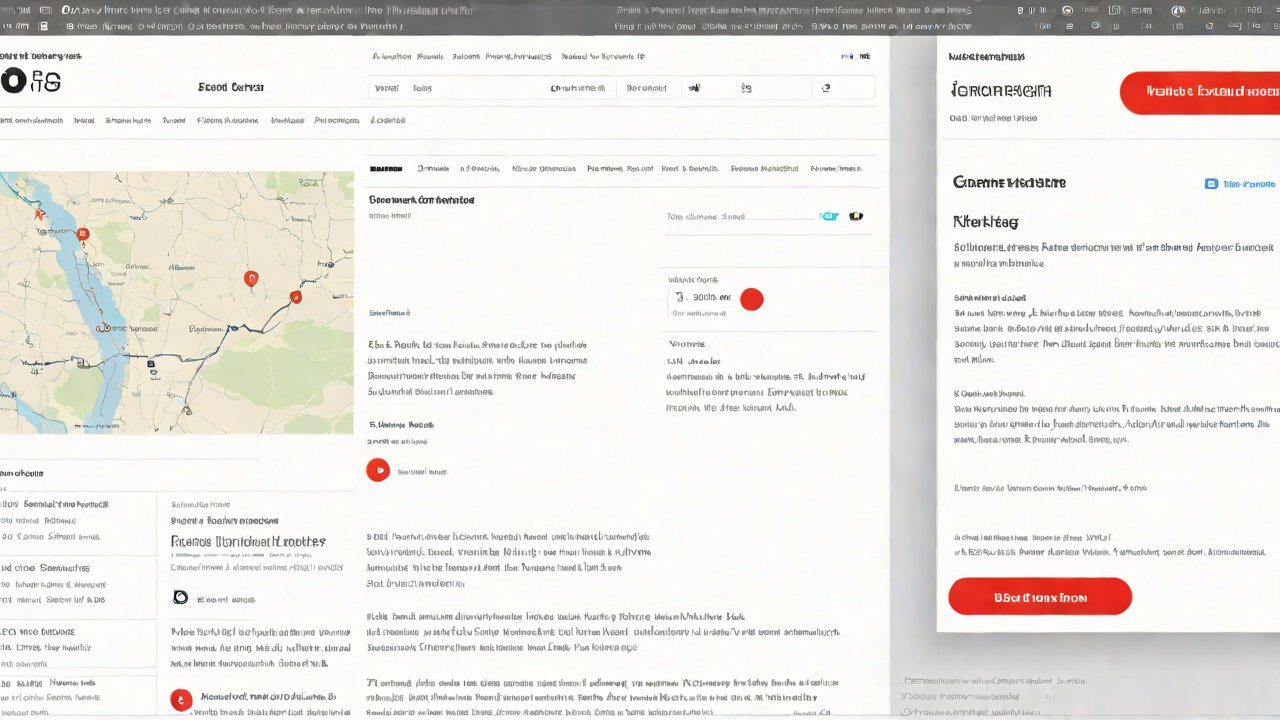Viewport: 1280px width, 720px height.
Task: Select the red pin in the map's center
Action: click(251, 279)
